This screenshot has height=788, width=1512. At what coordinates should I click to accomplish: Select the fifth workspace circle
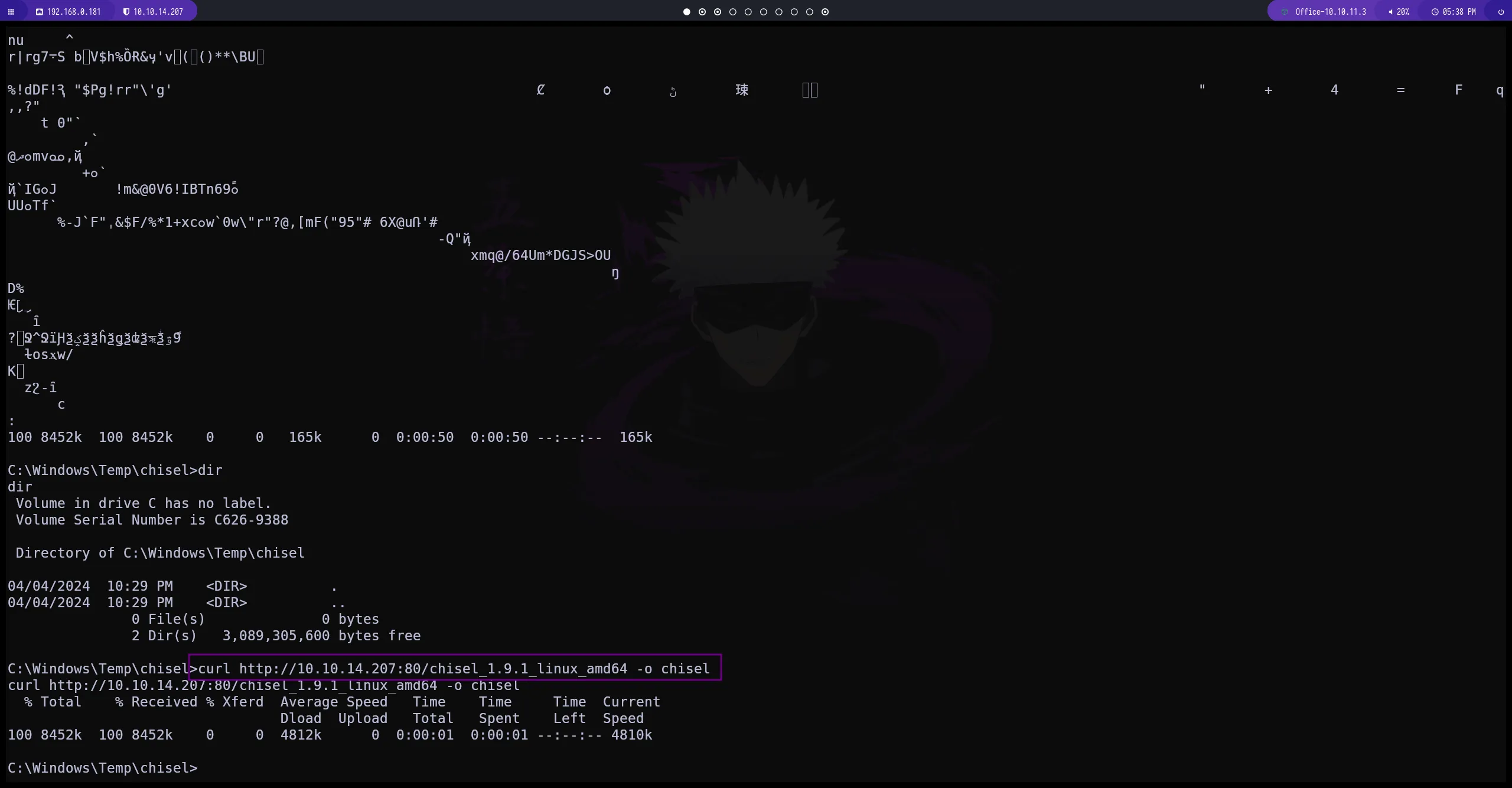coord(748,12)
